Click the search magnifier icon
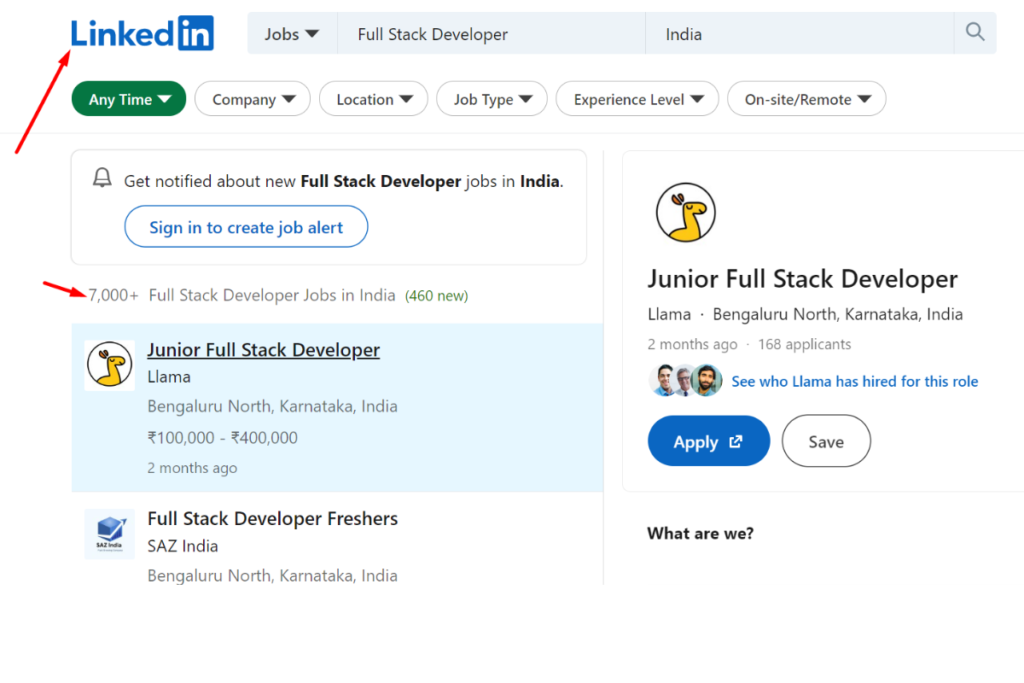1024x683 pixels. click(x=974, y=33)
